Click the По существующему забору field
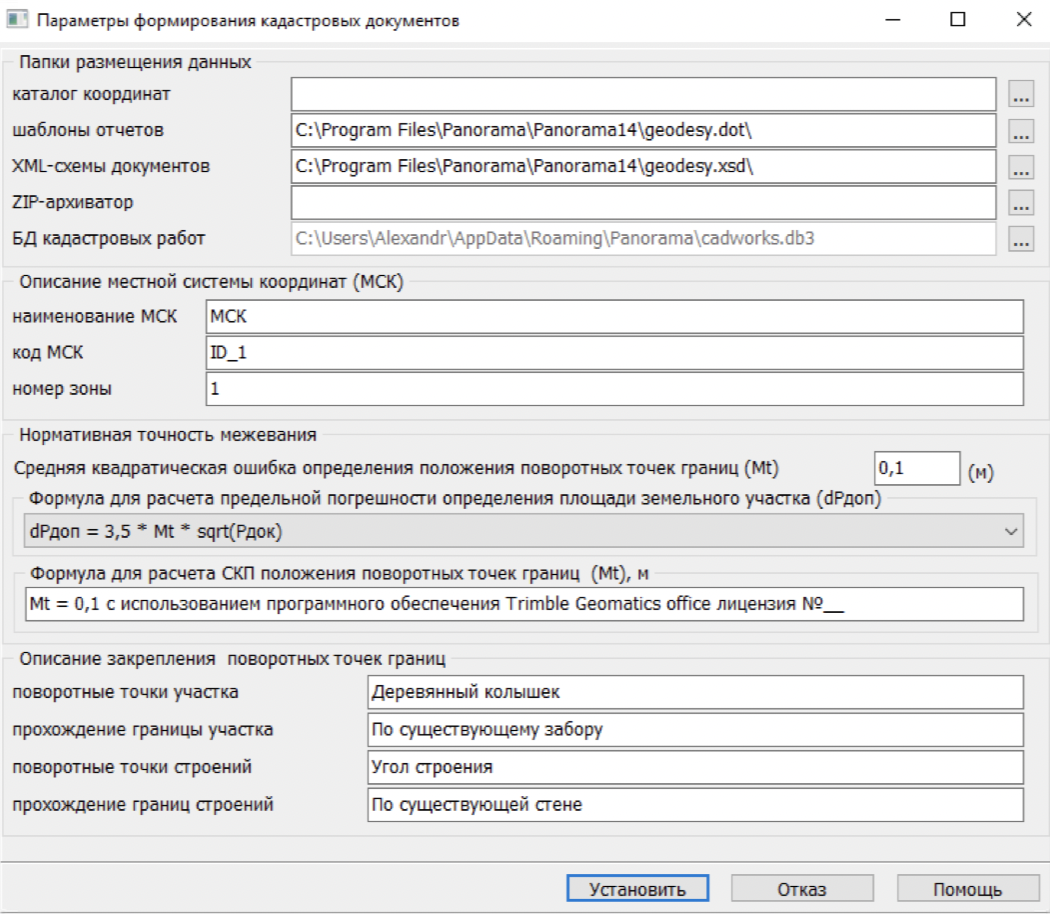The width and height of the screenshot is (1050, 914). tap(695, 729)
